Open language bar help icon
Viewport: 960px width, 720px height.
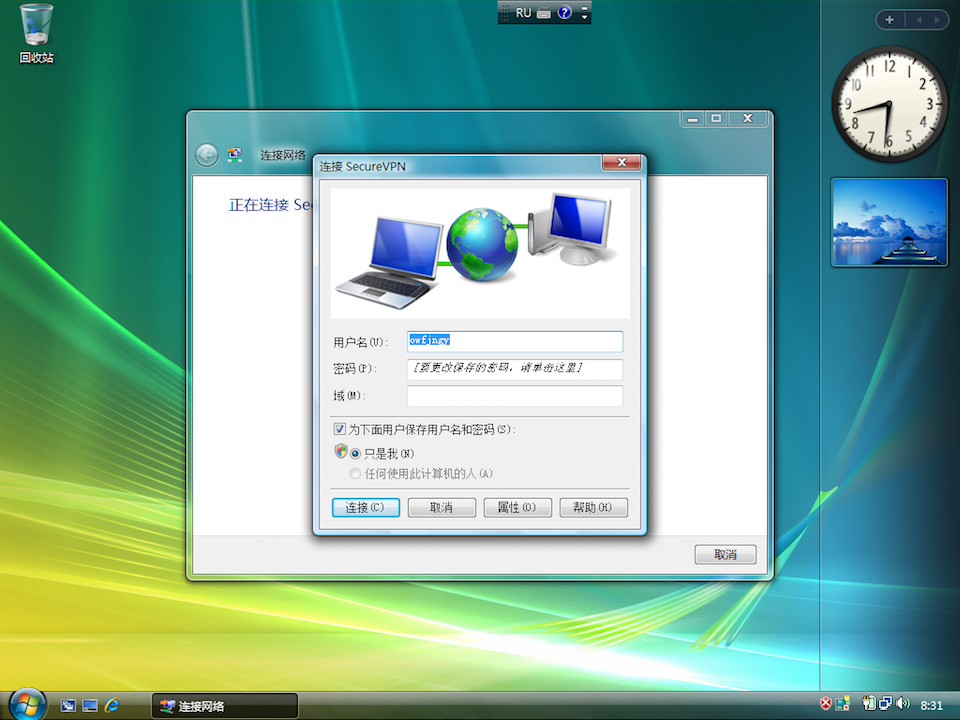564,12
